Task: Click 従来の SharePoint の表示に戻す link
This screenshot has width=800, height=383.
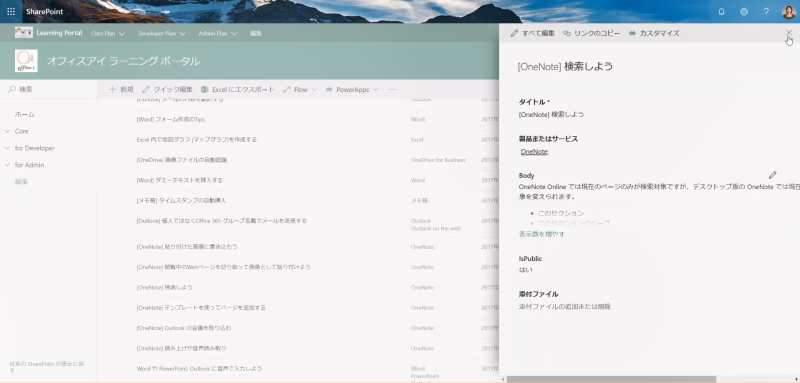Action: [47, 367]
